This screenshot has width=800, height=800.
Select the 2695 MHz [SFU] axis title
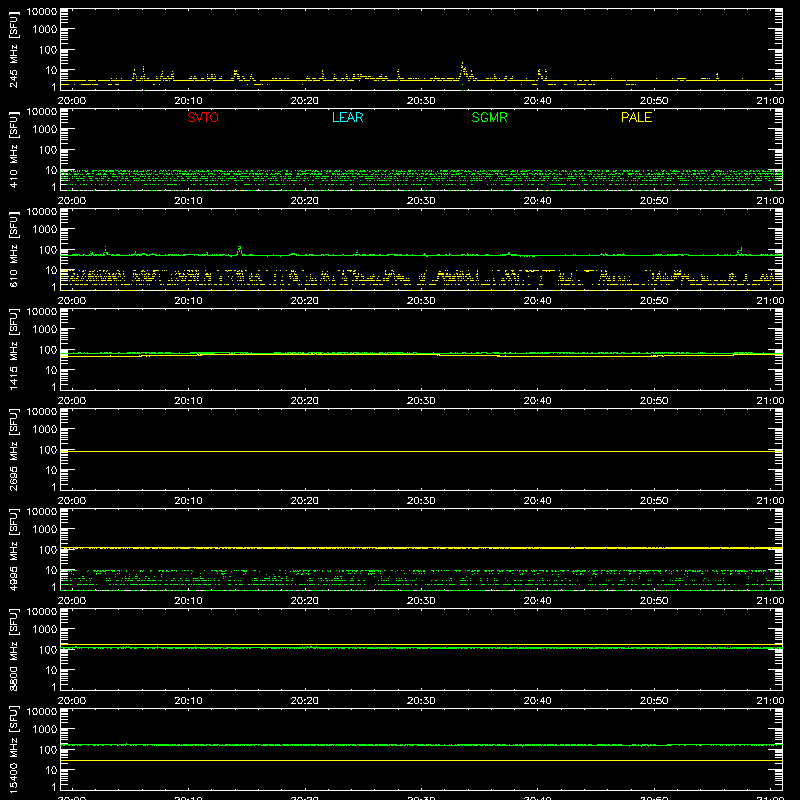pyautogui.click(x=14, y=450)
